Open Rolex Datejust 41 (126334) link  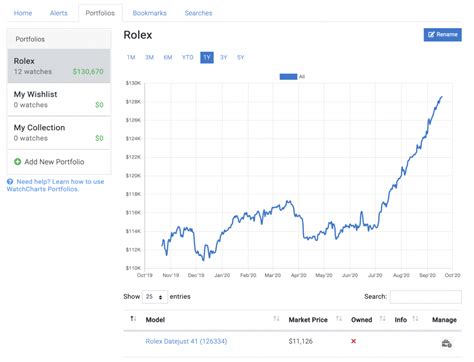click(x=186, y=341)
